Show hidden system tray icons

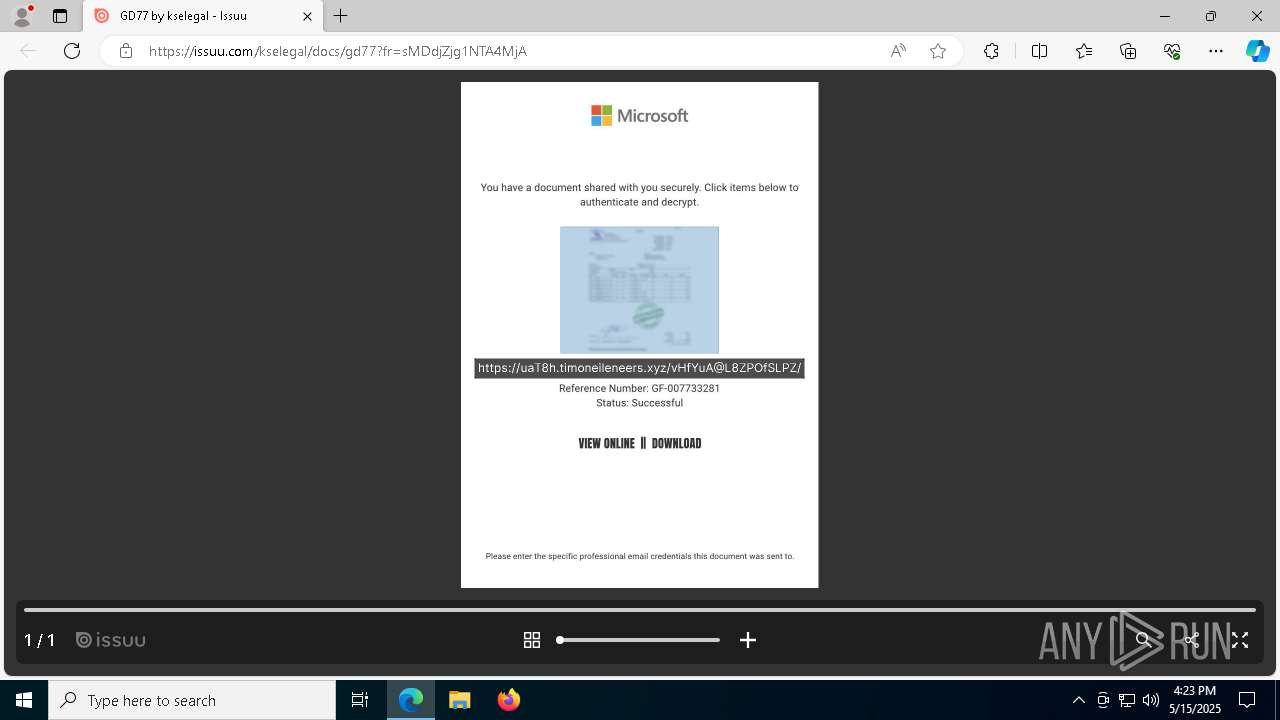pos(1078,700)
